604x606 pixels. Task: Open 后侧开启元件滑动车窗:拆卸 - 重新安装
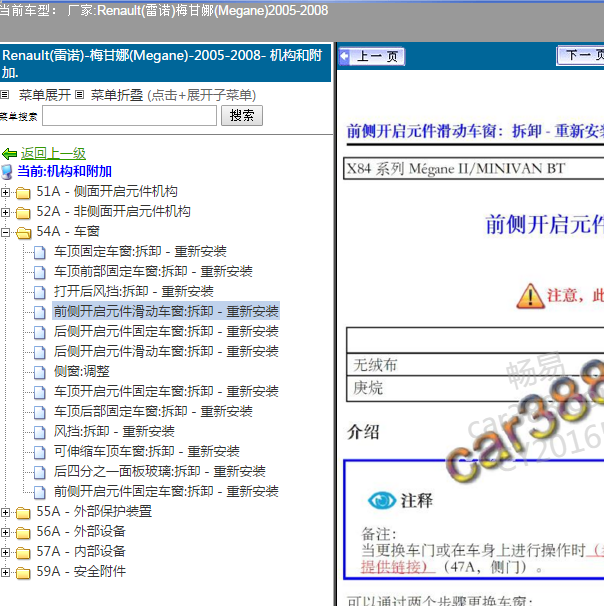click(x=166, y=352)
